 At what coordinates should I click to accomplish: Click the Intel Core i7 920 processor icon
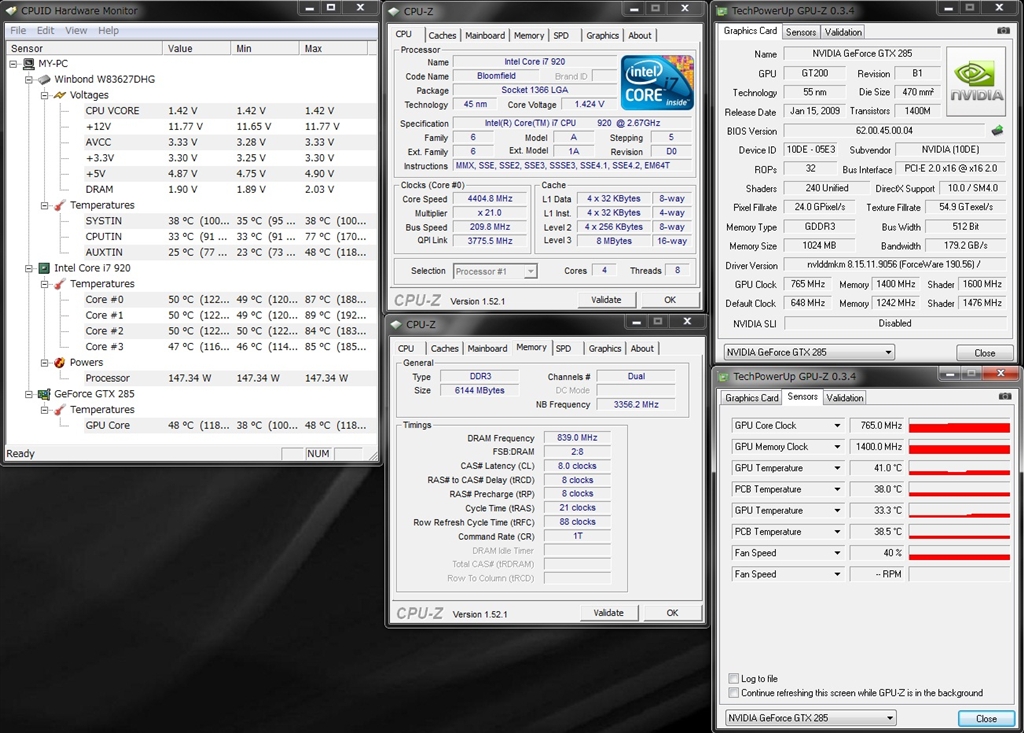44,268
